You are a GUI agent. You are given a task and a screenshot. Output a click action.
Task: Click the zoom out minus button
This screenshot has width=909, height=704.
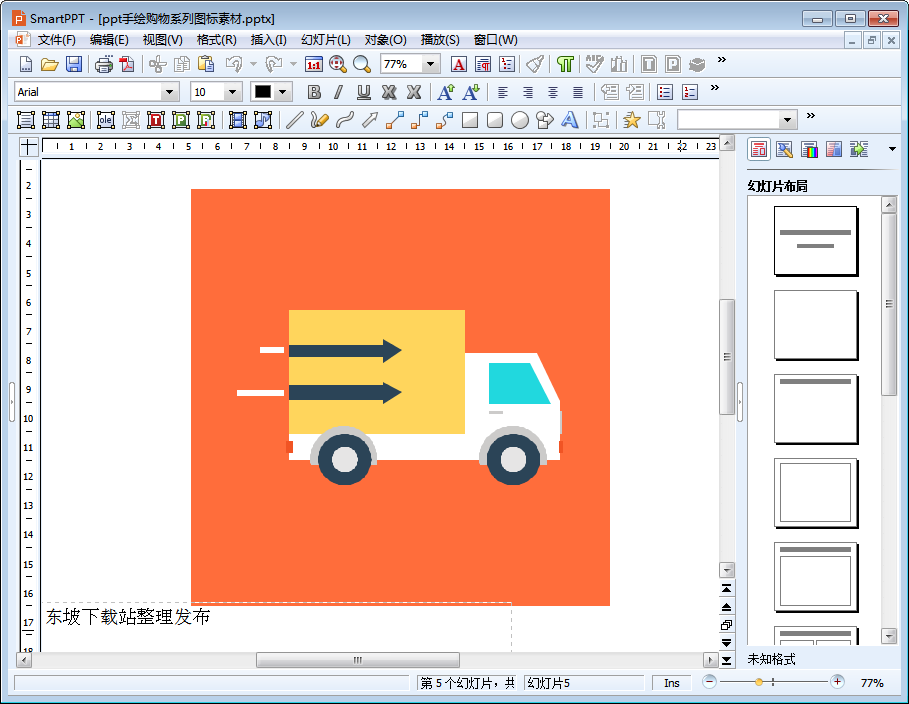(709, 682)
